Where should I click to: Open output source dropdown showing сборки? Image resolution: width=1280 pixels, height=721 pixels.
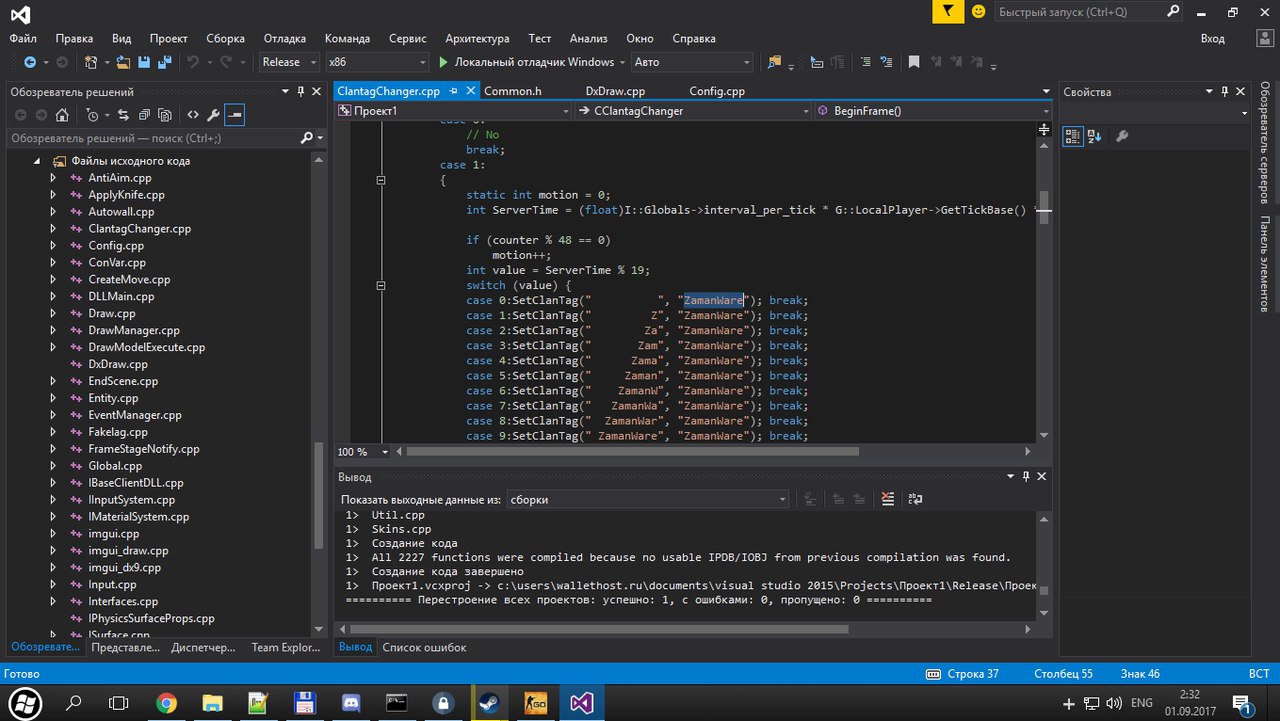pos(647,499)
